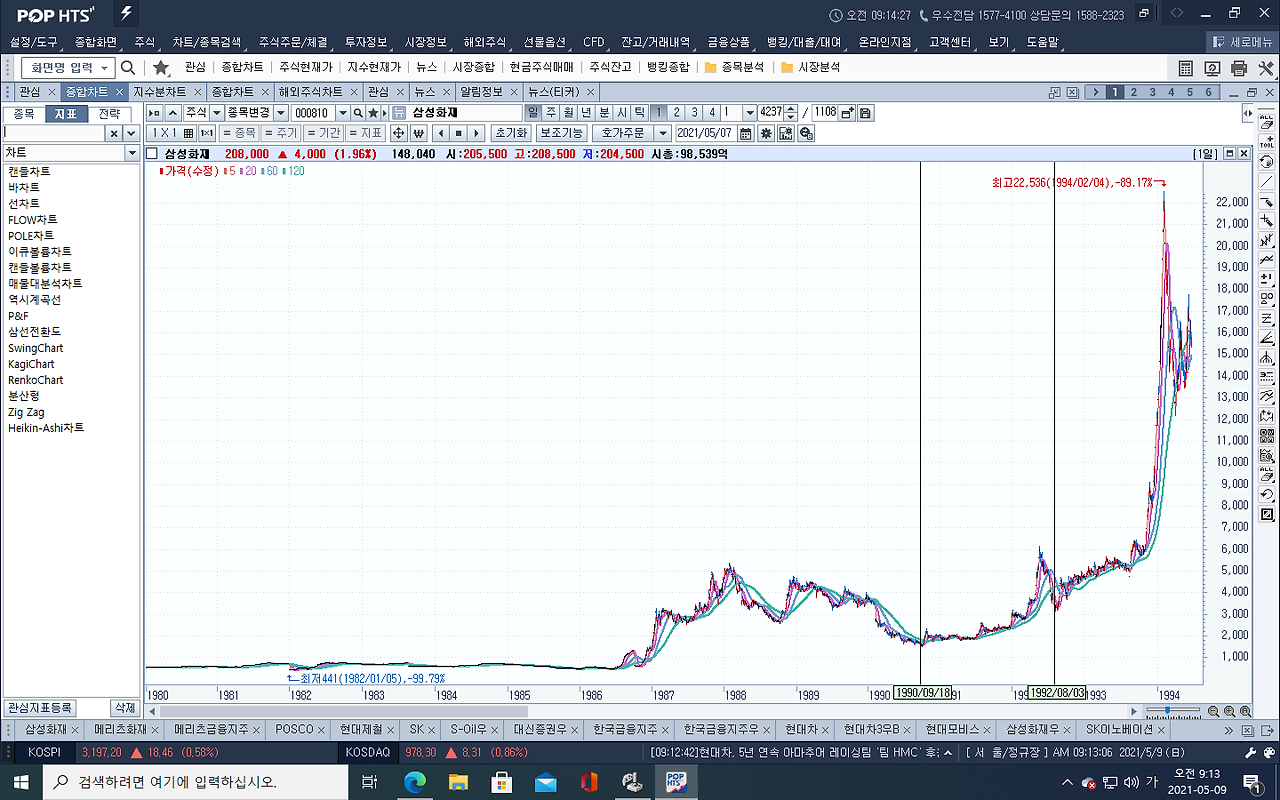1280x800 pixels.
Task: Click the 관심지표등록 button
Action: pyautogui.click(x=40, y=708)
